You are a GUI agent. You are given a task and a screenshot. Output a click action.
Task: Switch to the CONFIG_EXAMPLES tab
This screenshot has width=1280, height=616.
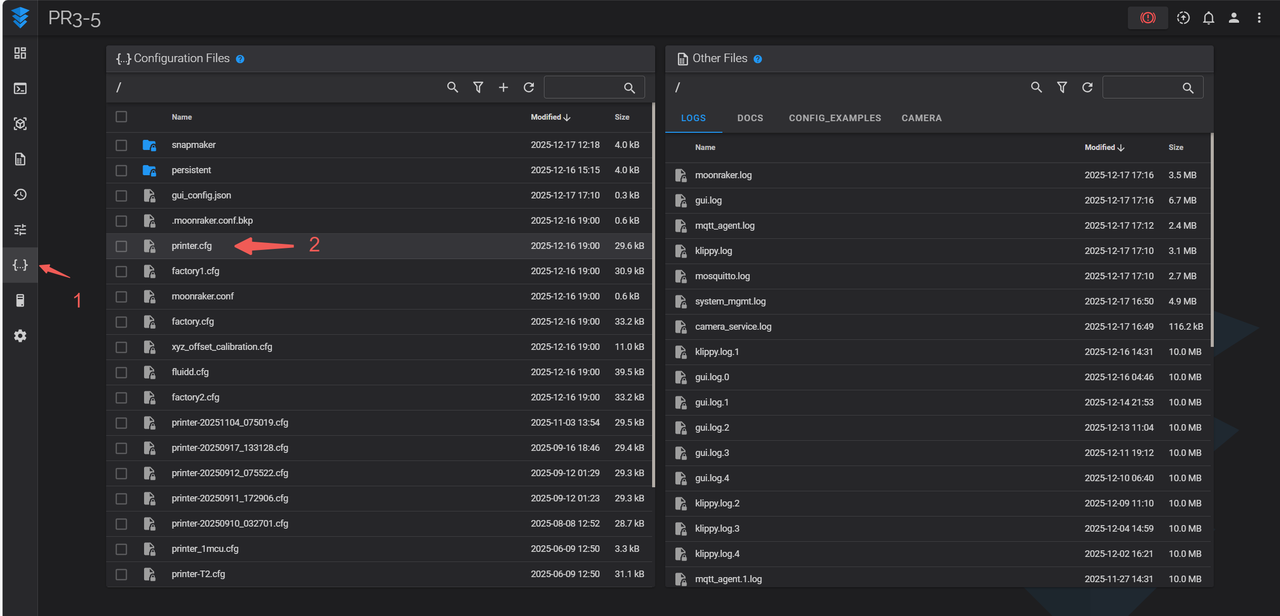[834, 118]
